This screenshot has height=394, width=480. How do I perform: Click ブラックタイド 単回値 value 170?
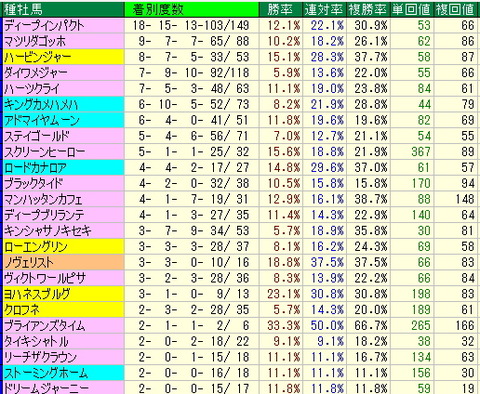421,183
